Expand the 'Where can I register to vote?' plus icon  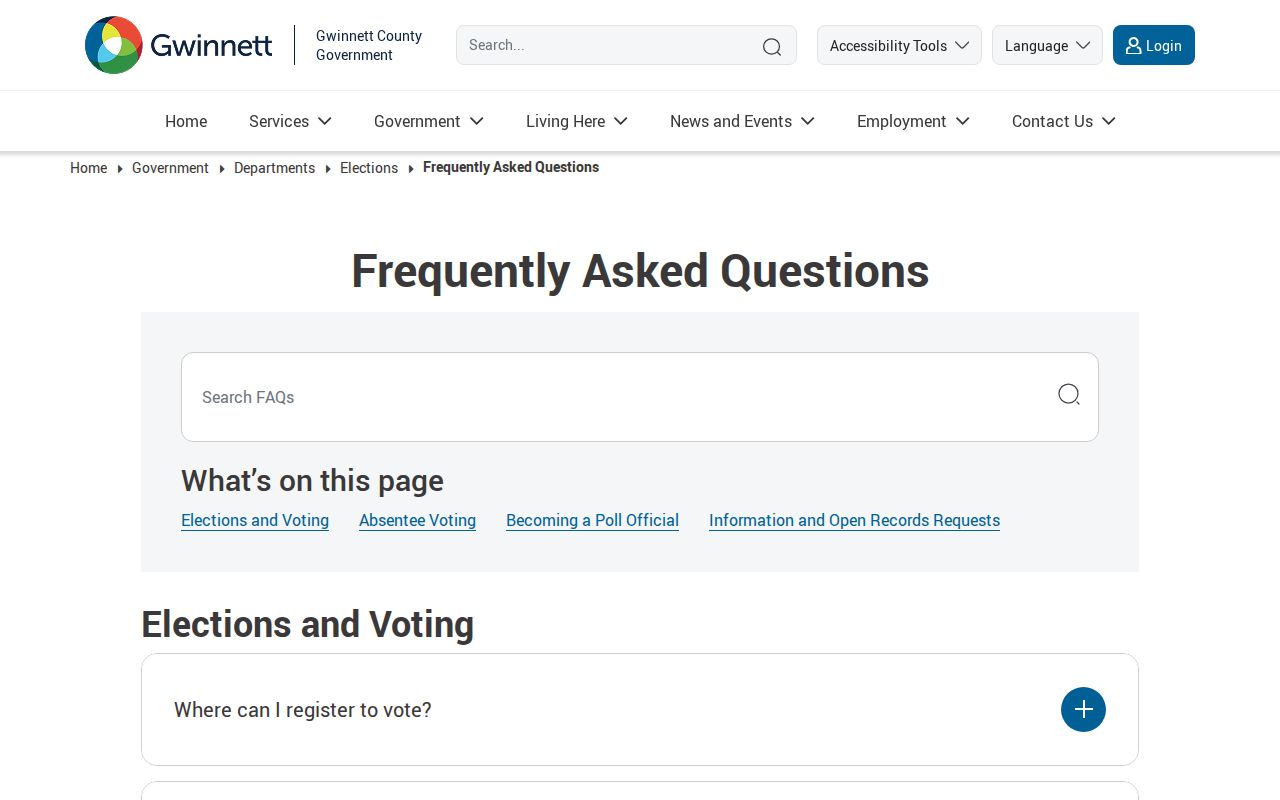(1083, 709)
